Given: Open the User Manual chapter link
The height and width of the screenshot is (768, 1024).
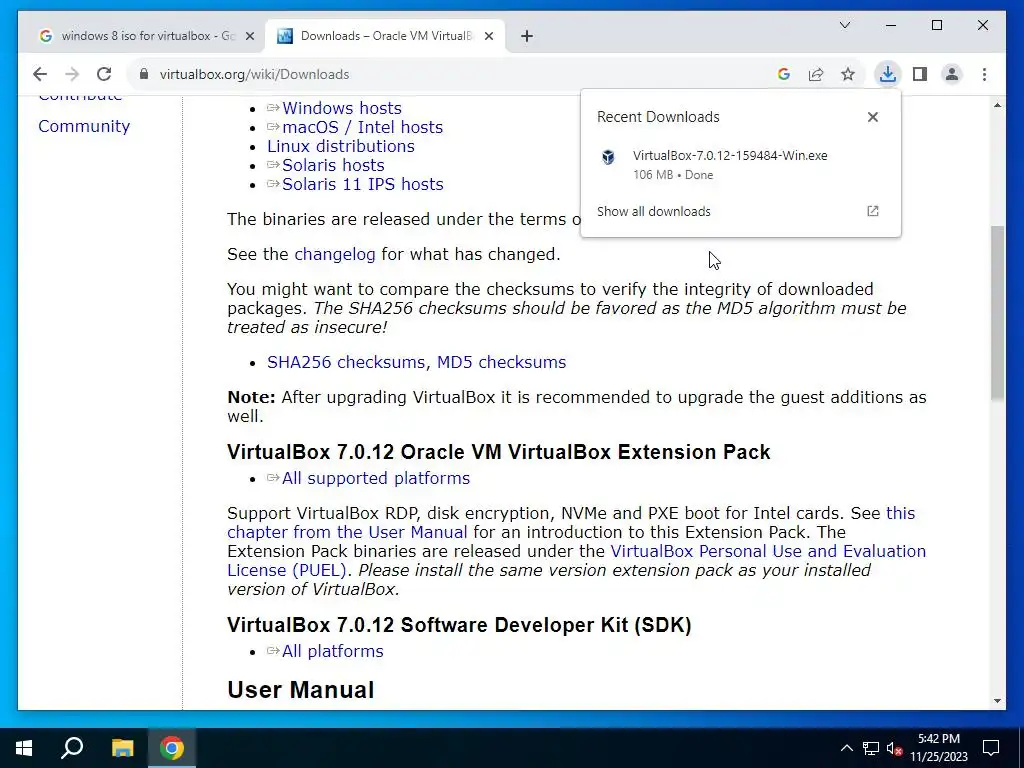Looking at the screenshot, I should point(347,532).
